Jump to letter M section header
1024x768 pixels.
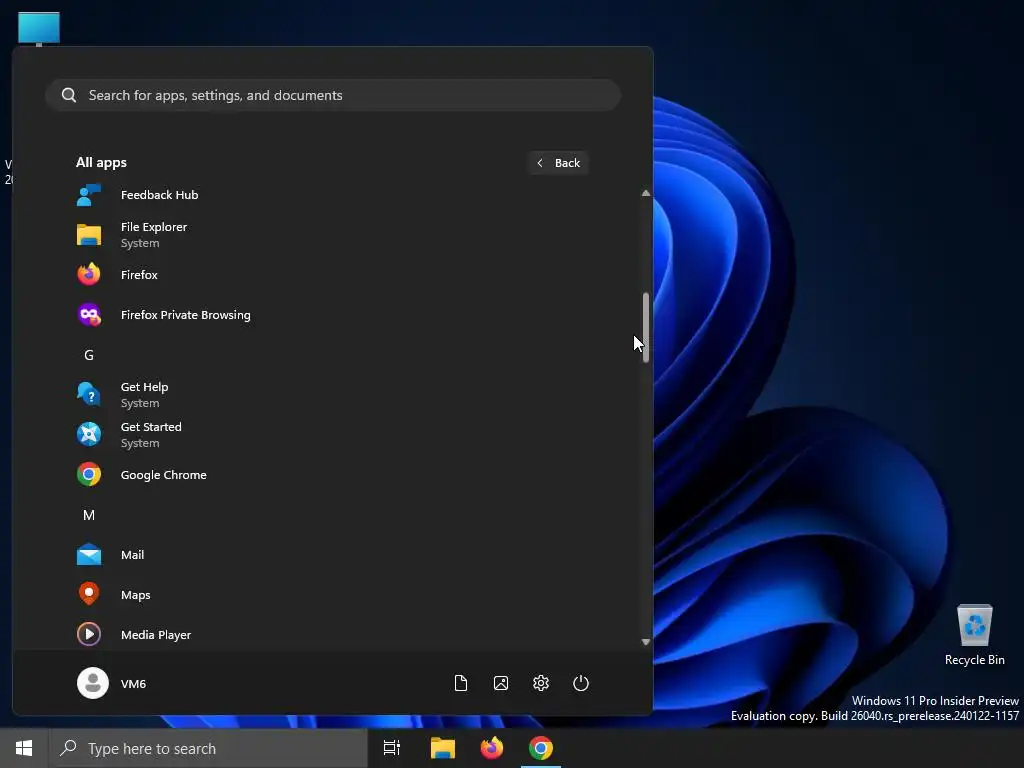89,515
